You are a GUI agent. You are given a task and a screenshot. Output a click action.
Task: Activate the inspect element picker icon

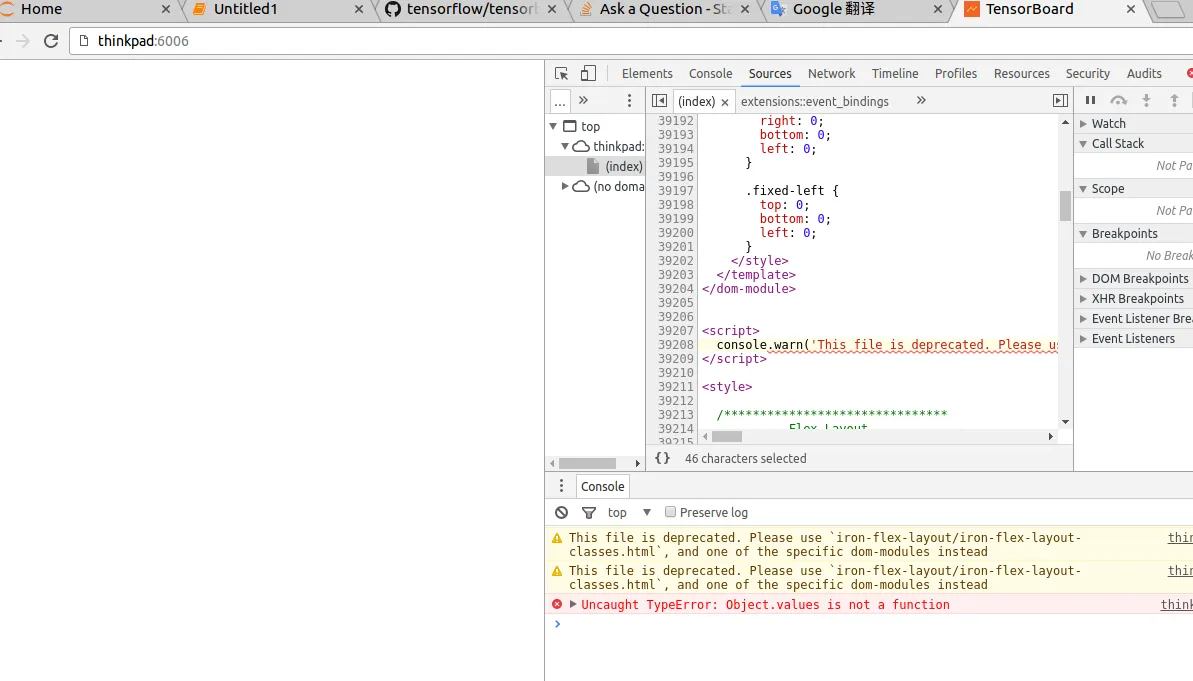coord(562,74)
